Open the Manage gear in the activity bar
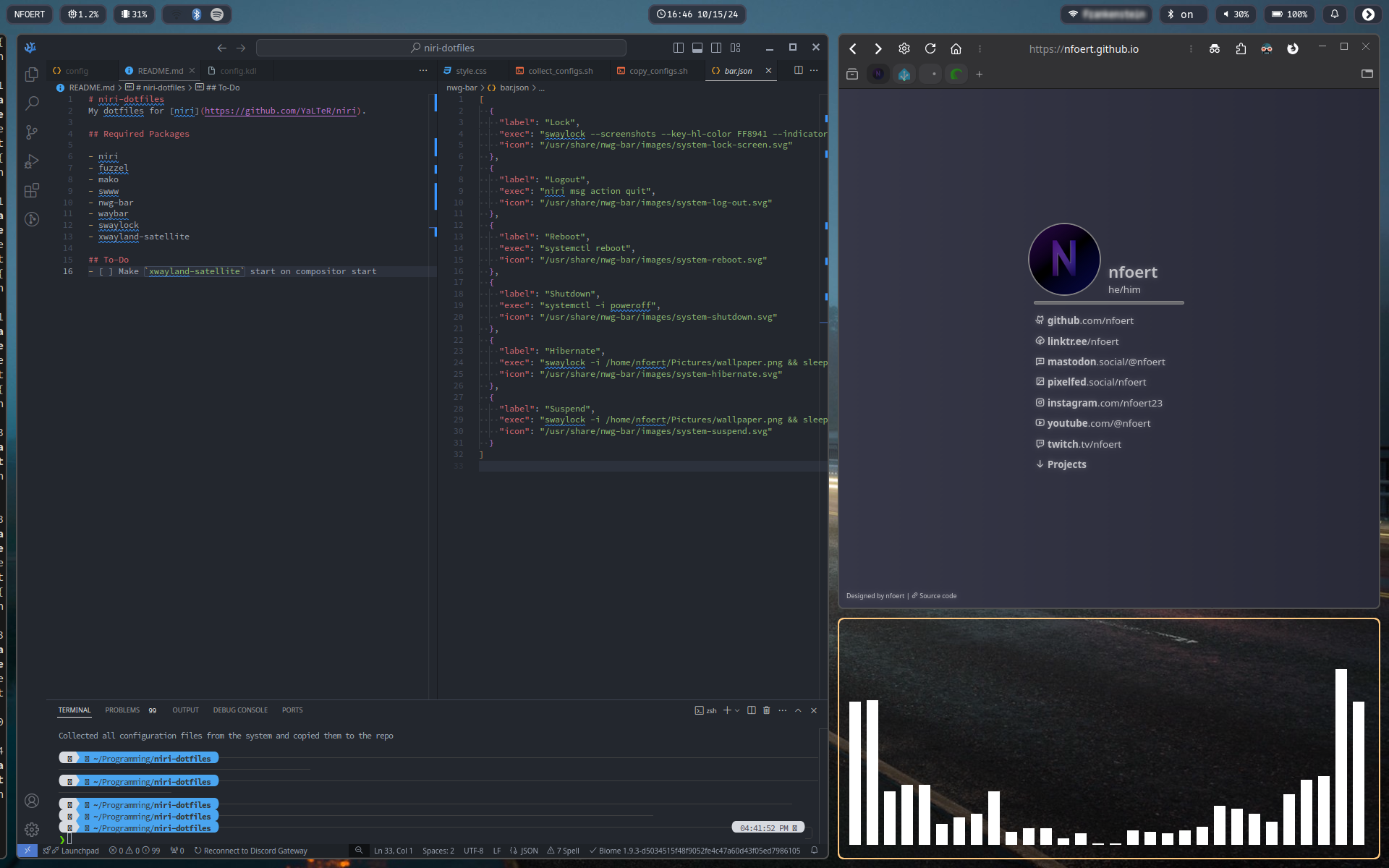This screenshot has width=1389, height=868. click(x=32, y=830)
